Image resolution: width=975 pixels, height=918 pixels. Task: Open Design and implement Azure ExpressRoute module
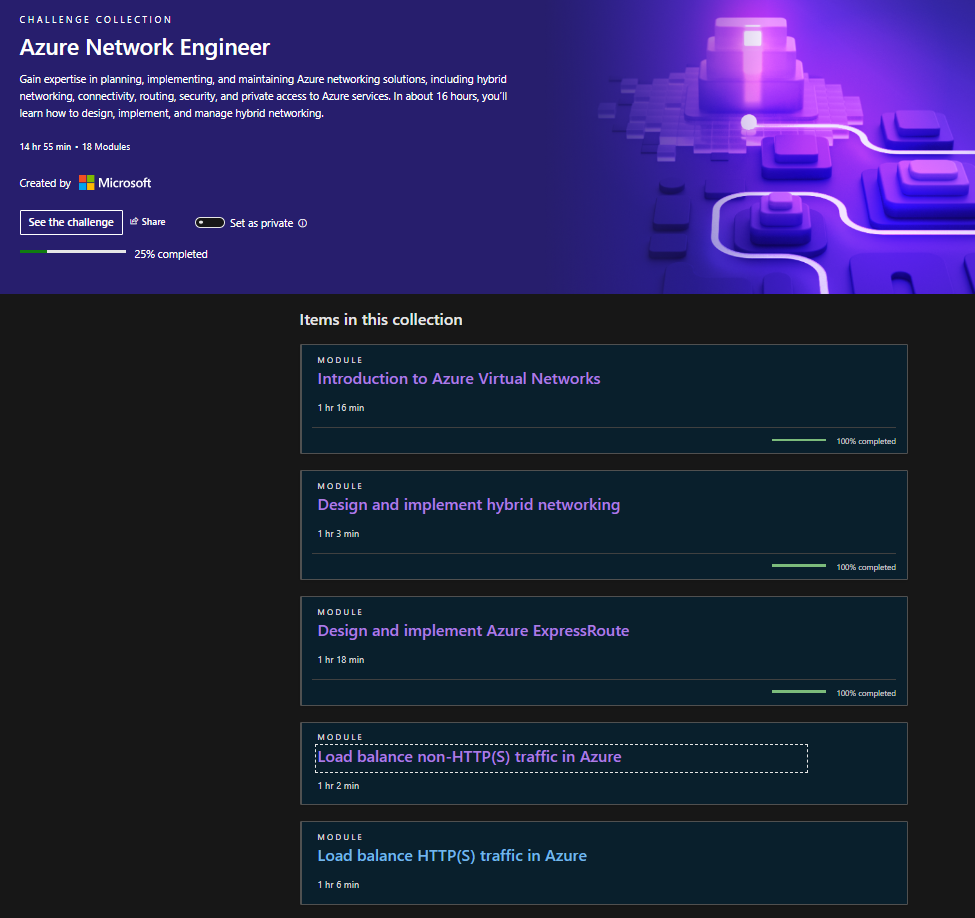click(x=473, y=631)
